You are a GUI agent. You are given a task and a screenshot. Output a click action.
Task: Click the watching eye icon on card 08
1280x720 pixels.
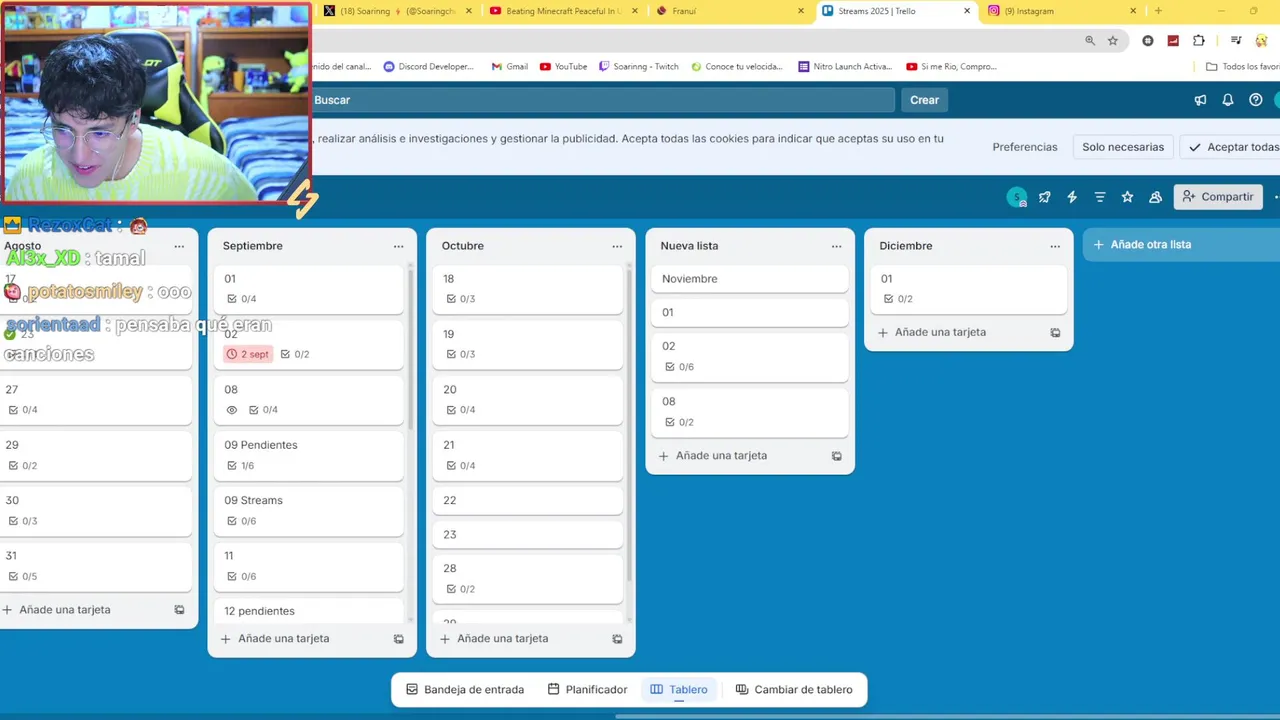coord(232,410)
